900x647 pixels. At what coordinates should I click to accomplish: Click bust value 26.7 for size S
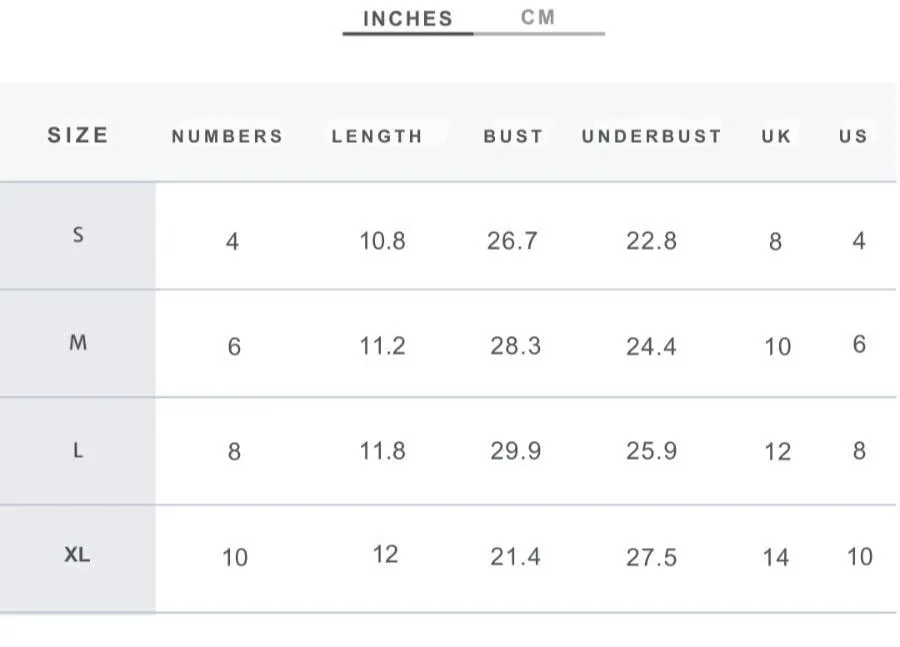513,241
